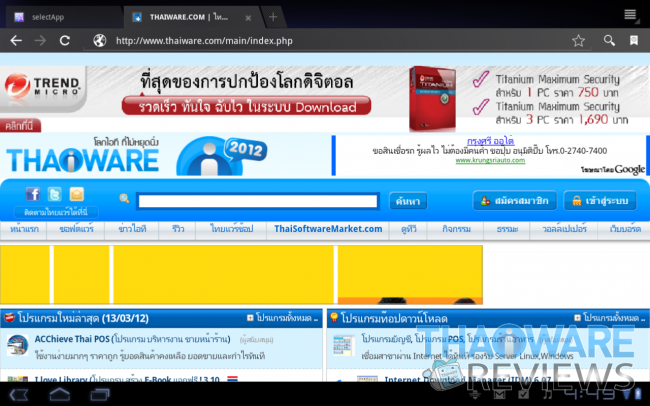The height and width of the screenshot is (406, 650).
Task: Tap the Android home button
Action: 59,394
